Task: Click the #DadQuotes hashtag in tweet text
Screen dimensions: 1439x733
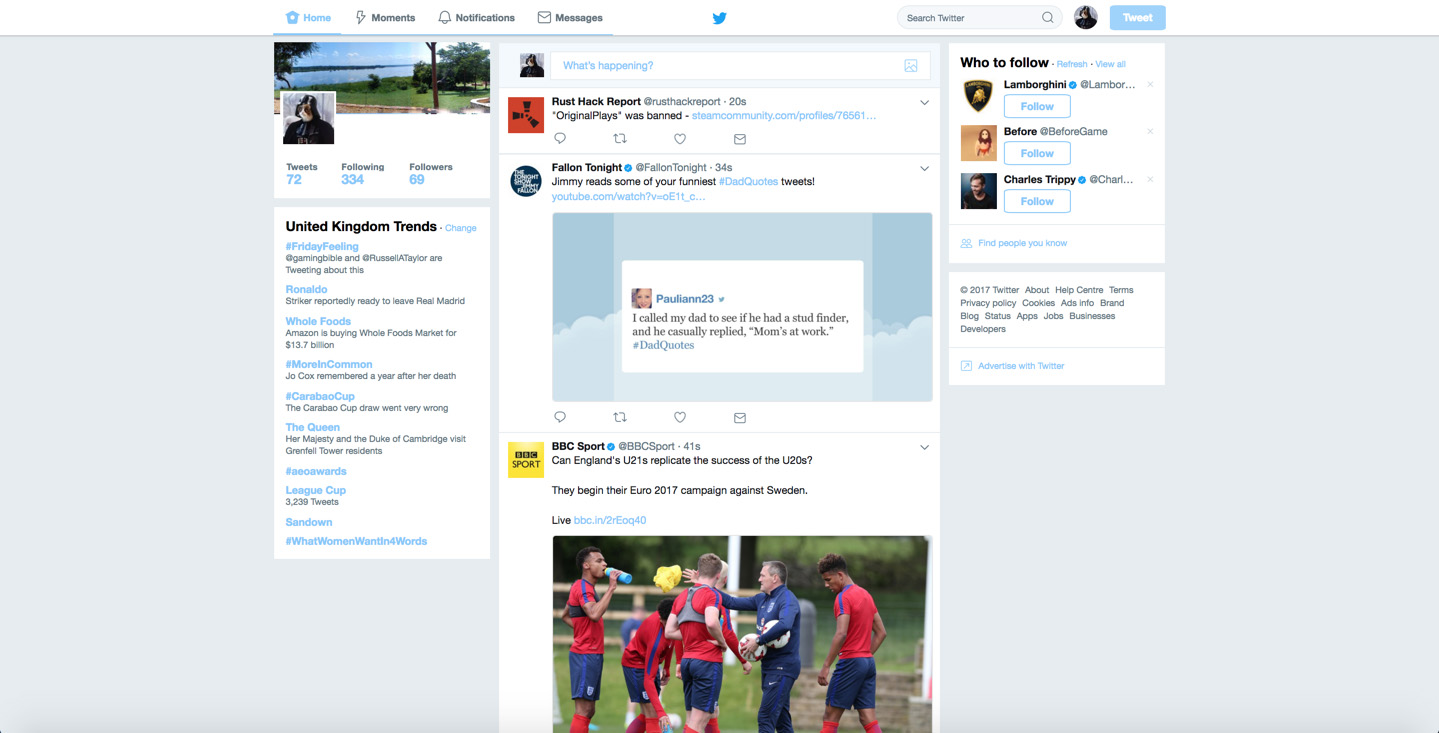Action: click(748, 182)
